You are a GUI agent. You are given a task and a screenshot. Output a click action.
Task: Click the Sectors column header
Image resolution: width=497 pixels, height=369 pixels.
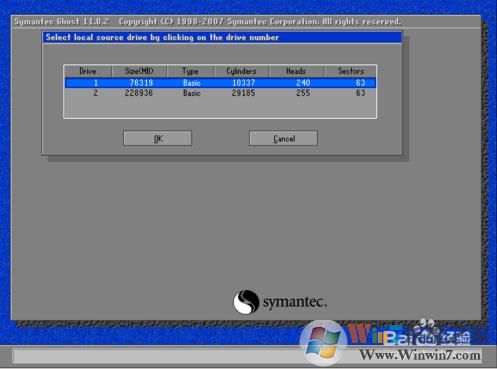[x=350, y=71]
